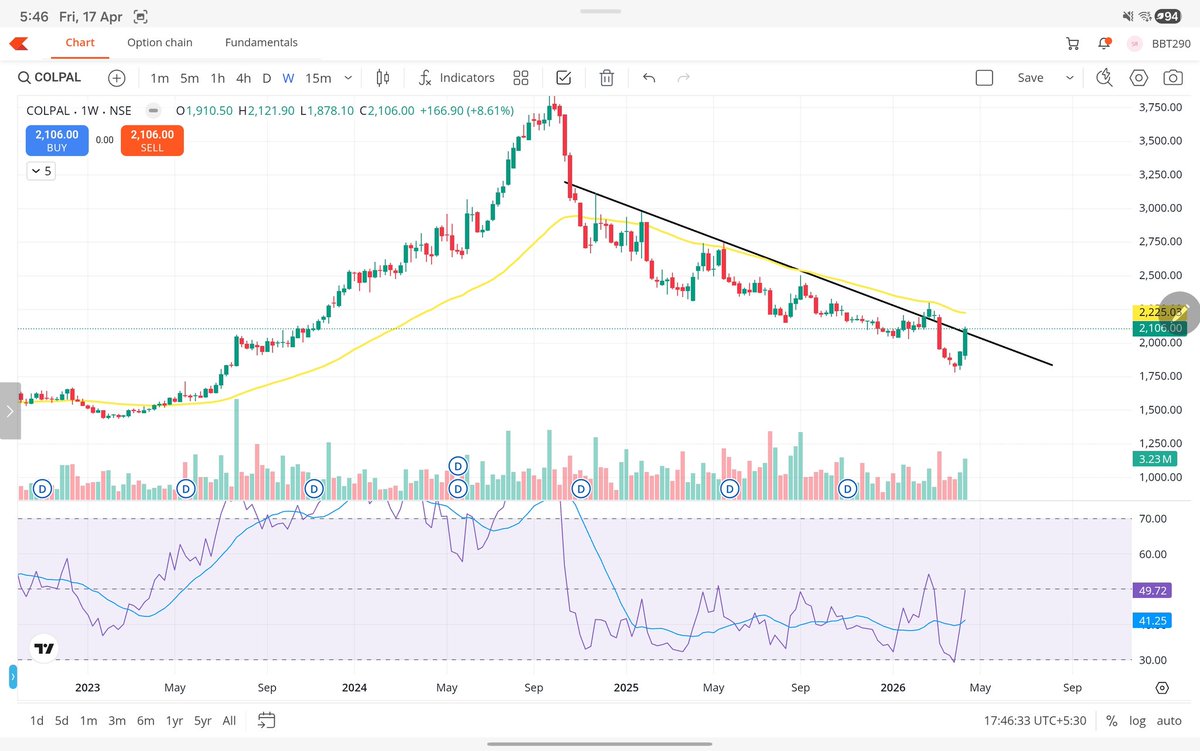The height and width of the screenshot is (751, 1200).
Task: Collapse the indicator count expander showing 5
Action: point(41,170)
